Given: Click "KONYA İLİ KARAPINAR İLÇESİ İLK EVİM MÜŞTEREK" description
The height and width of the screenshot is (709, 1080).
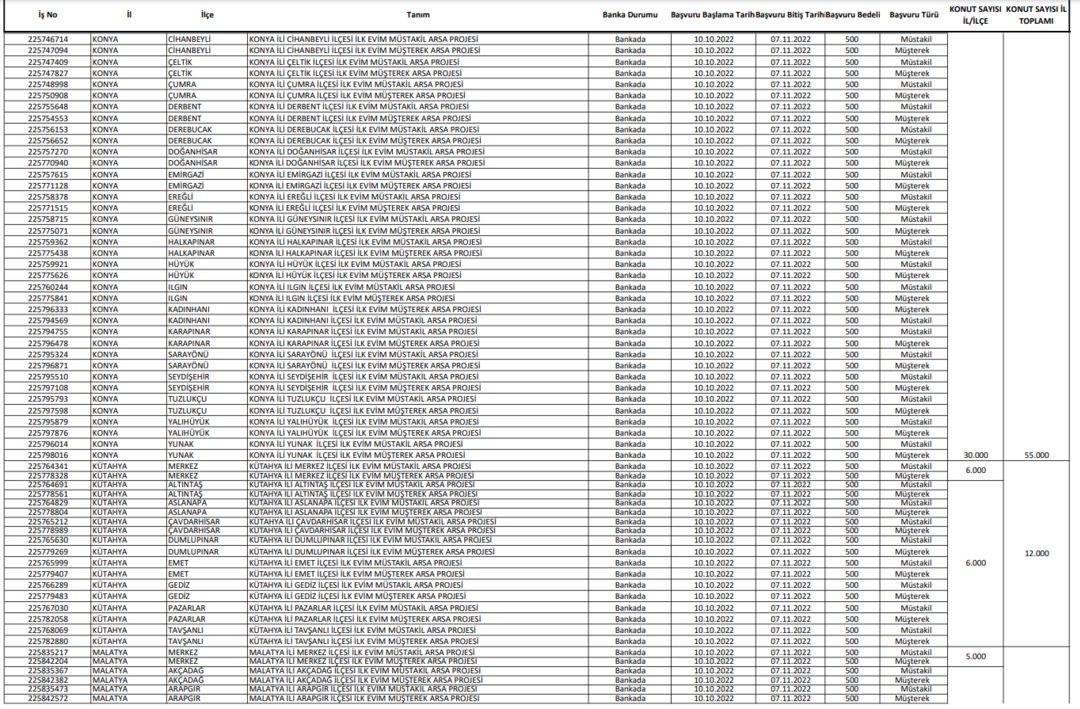Looking at the screenshot, I should tap(364, 343).
